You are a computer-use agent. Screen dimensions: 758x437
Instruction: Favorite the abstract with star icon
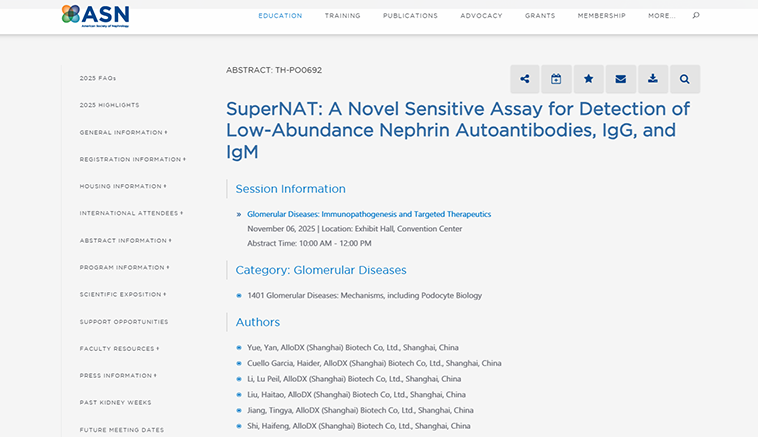pos(589,79)
